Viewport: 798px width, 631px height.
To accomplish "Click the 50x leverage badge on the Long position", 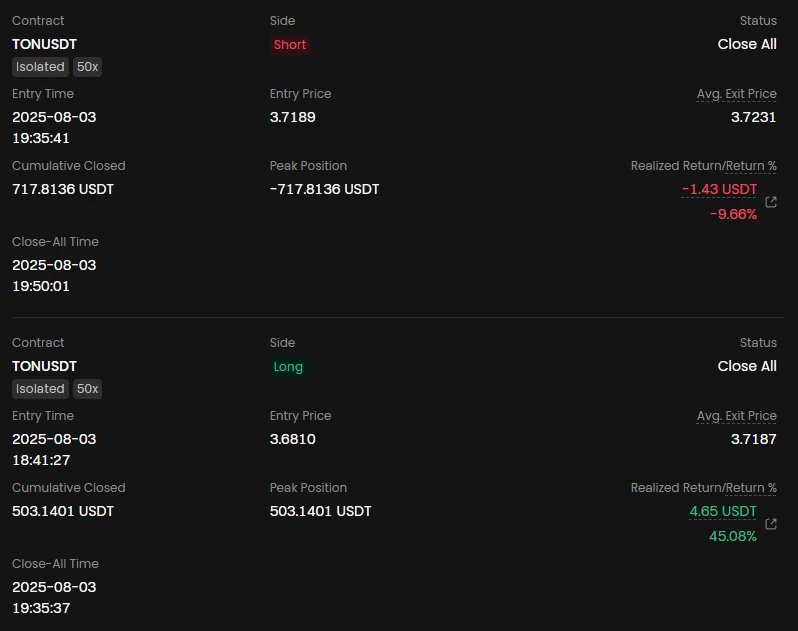I will point(88,389).
